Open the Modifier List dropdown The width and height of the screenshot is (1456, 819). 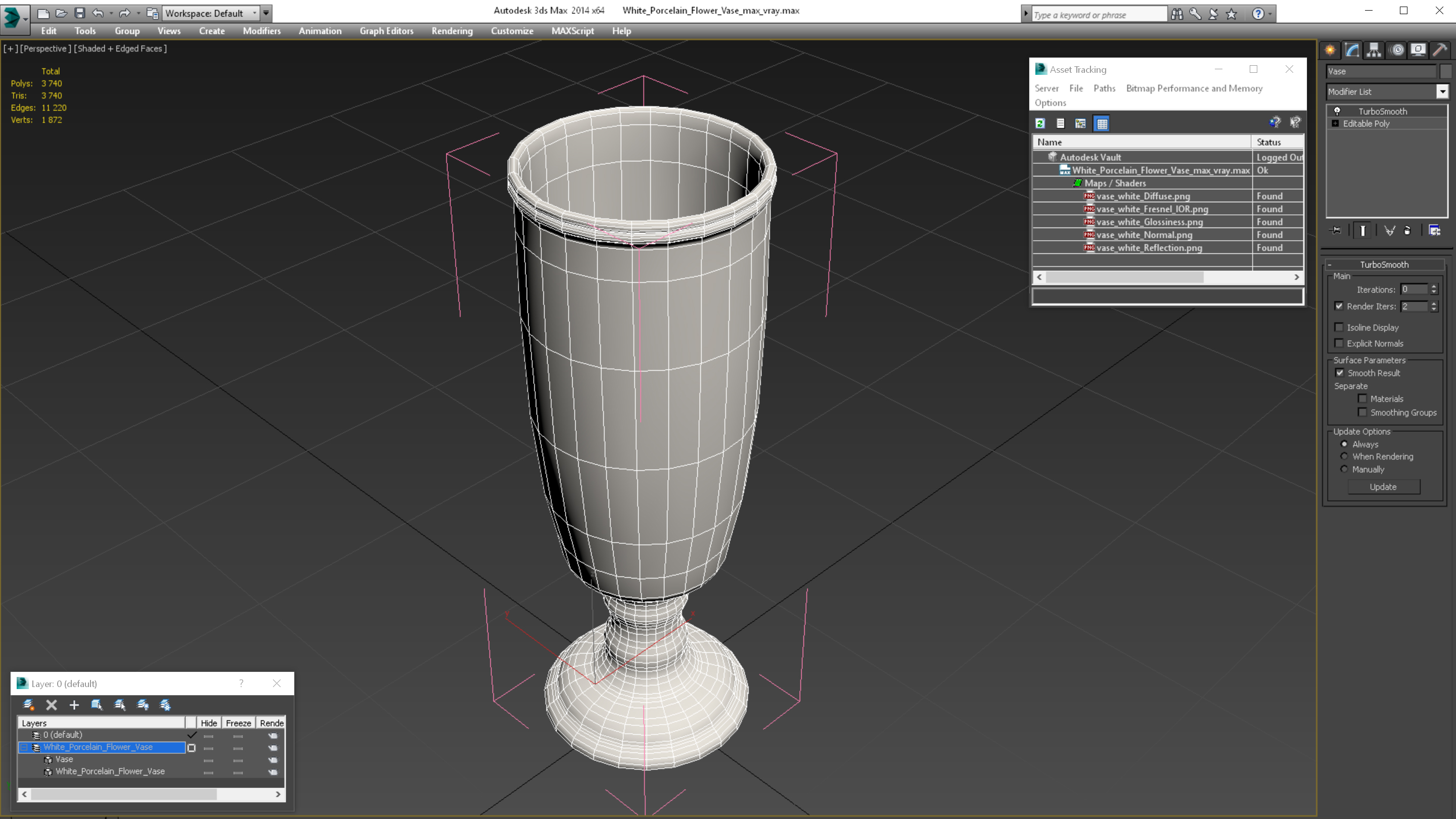click(1442, 92)
